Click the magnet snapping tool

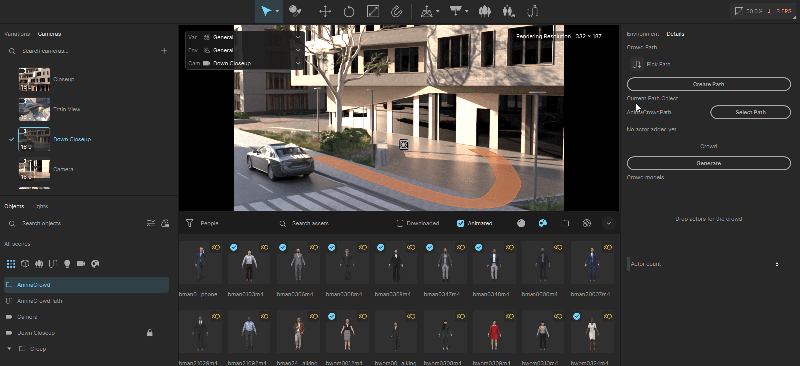[x=397, y=11]
